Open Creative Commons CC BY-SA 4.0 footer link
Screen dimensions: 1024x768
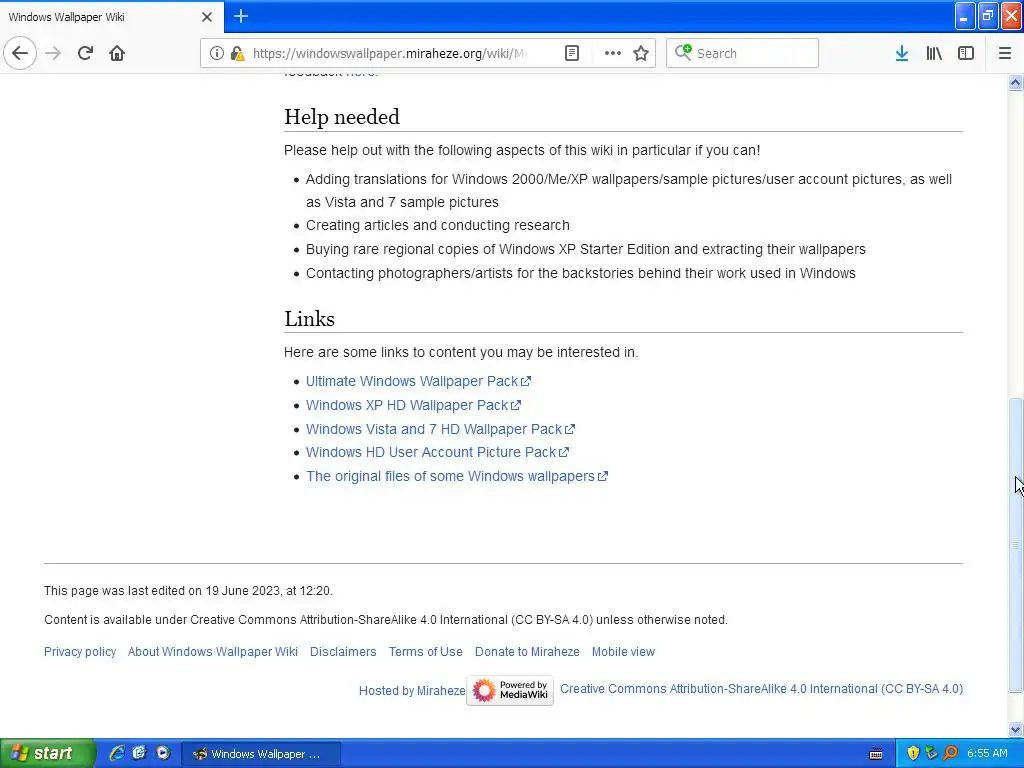click(x=761, y=689)
